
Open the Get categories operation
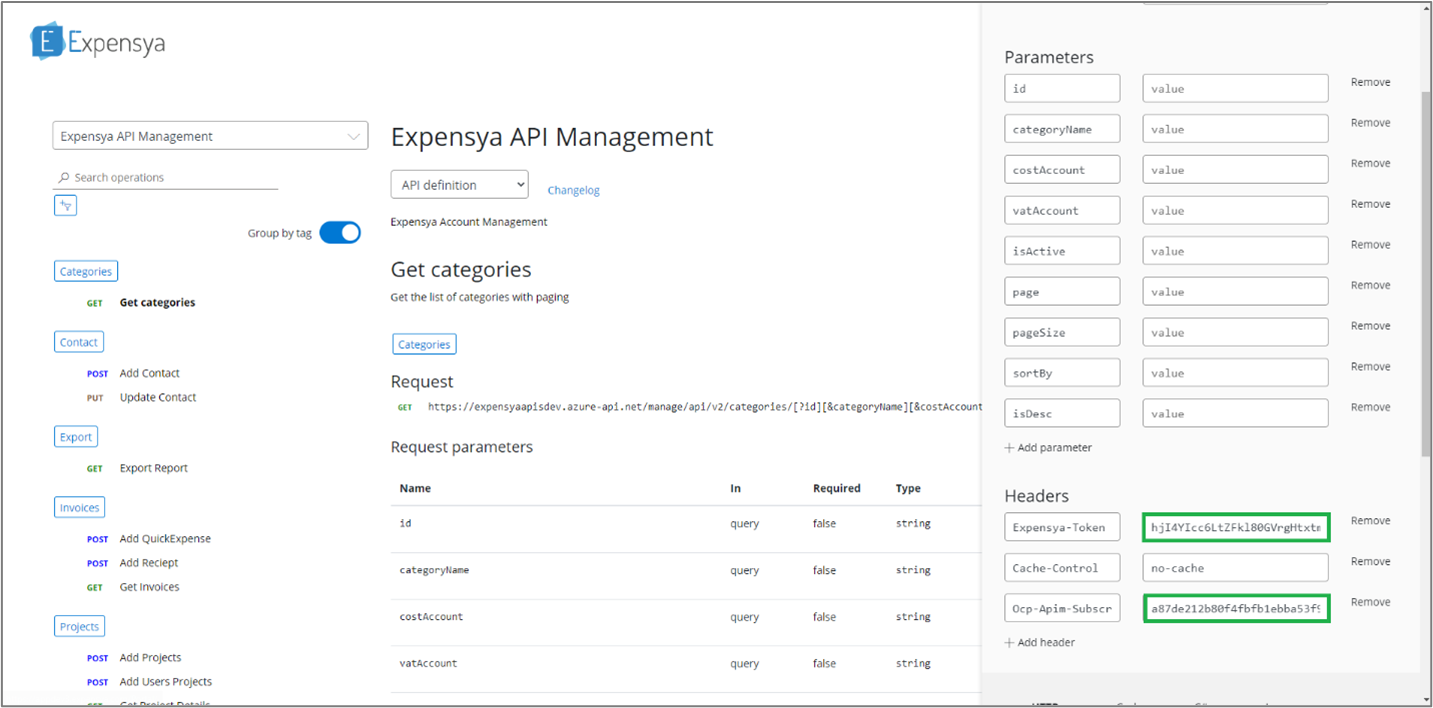click(x=157, y=303)
